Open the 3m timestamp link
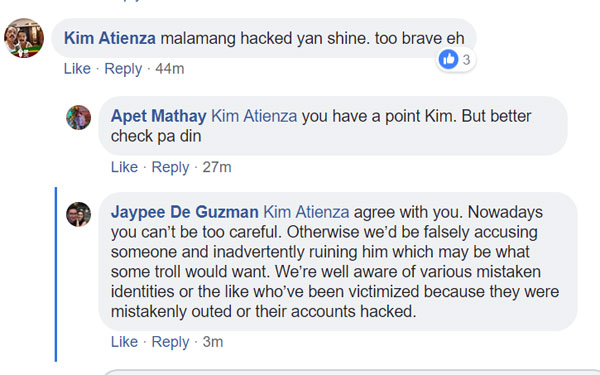Image resolution: width=600 pixels, height=375 pixels. (213, 342)
